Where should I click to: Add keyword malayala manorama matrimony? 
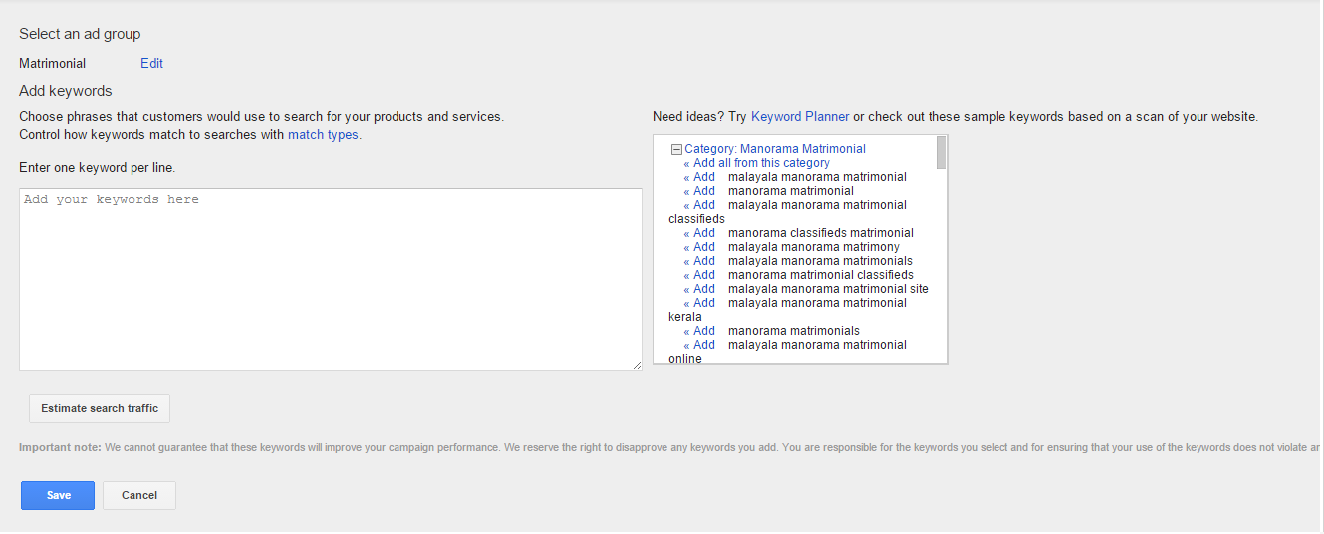699,247
